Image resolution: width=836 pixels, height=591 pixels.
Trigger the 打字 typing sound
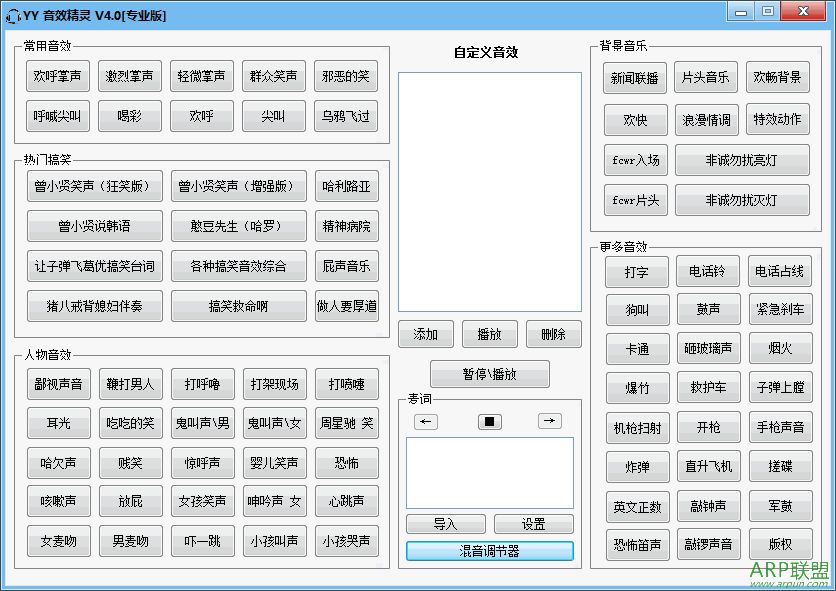click(637, 271)
